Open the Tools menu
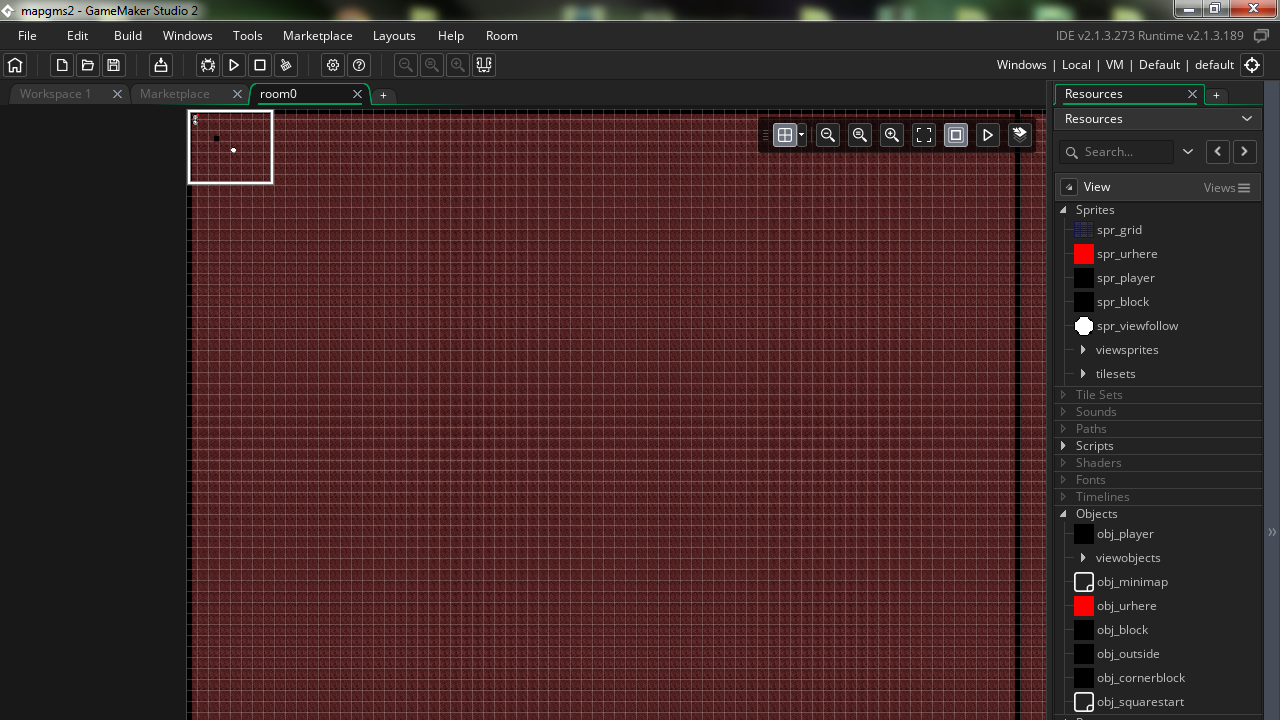Screen dimensions: 1280x720 point(247,35)
